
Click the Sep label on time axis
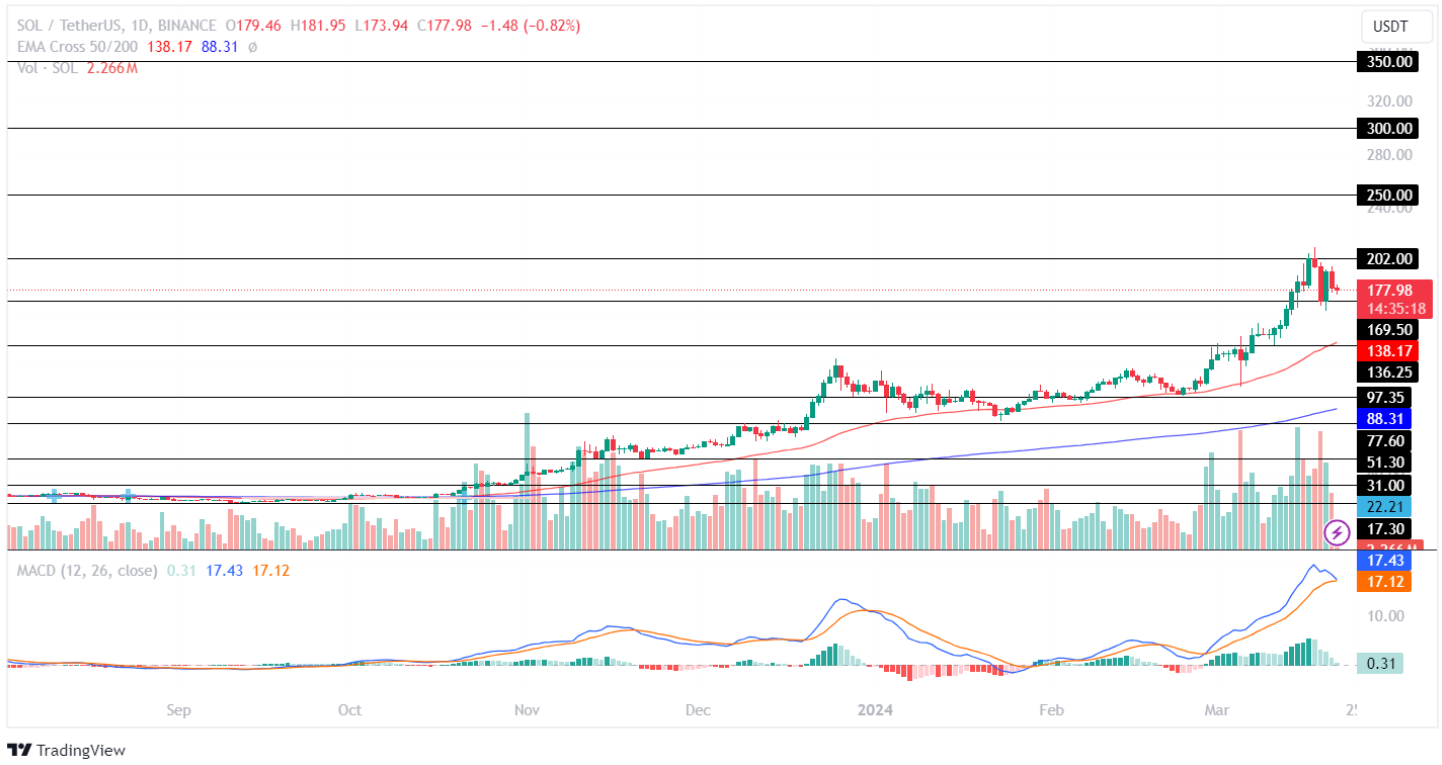[178, 710]
